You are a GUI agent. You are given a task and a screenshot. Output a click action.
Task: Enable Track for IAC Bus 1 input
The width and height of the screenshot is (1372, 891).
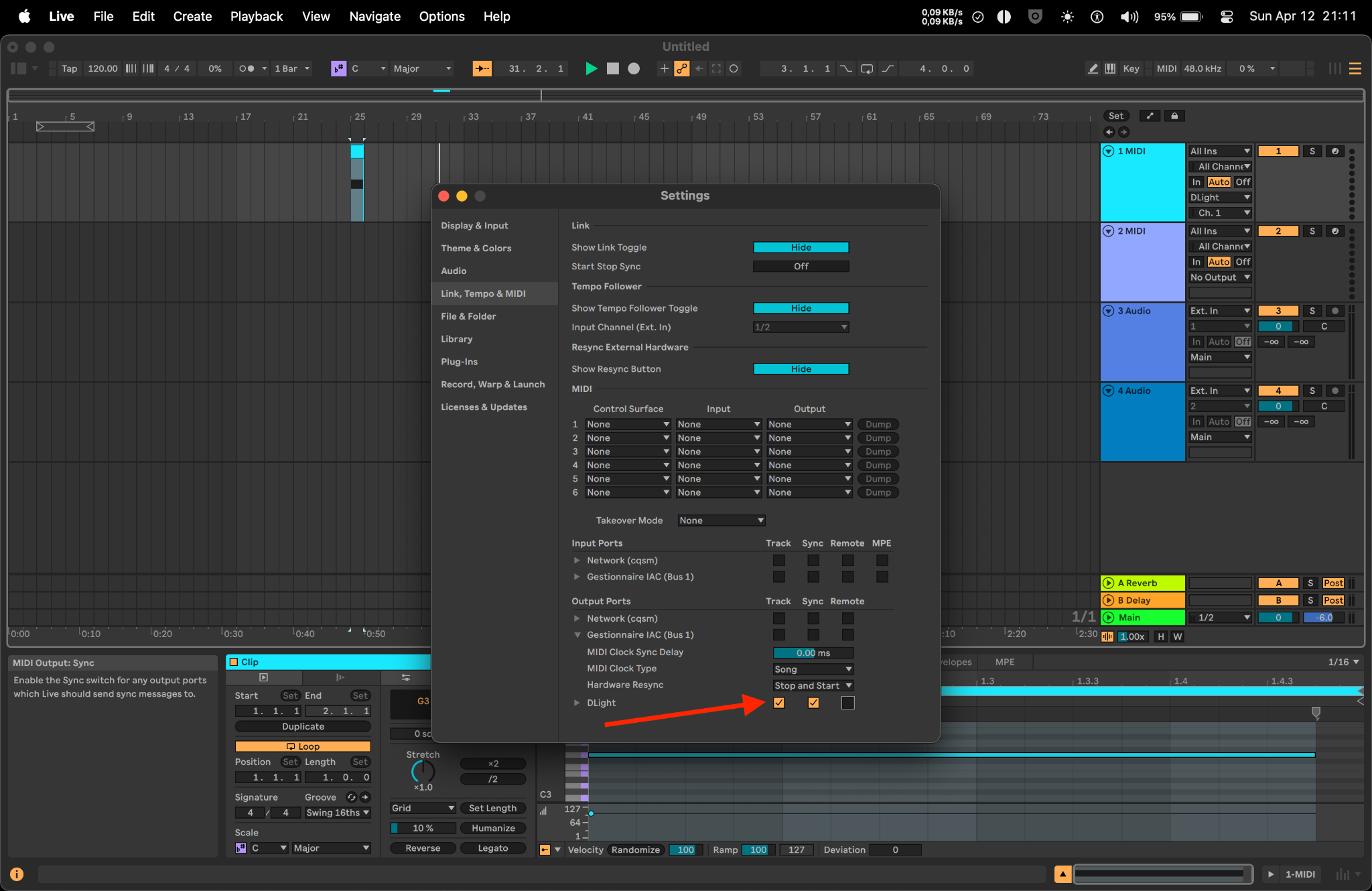778,577
